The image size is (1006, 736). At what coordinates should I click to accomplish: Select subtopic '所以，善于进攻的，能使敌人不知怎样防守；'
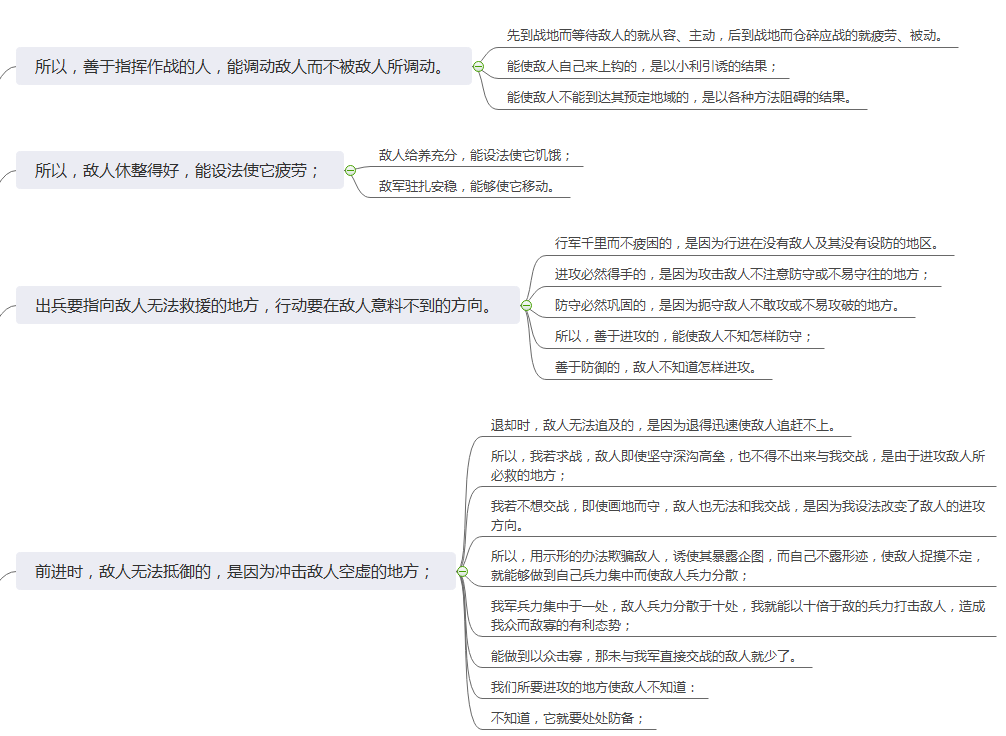(683, 336)
